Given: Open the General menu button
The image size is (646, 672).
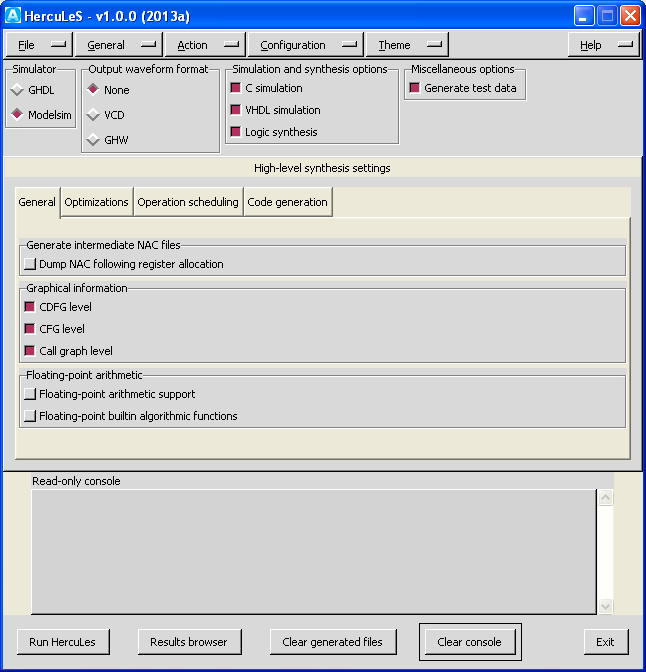Looking at the screenshot, I should tap(119, 45).
